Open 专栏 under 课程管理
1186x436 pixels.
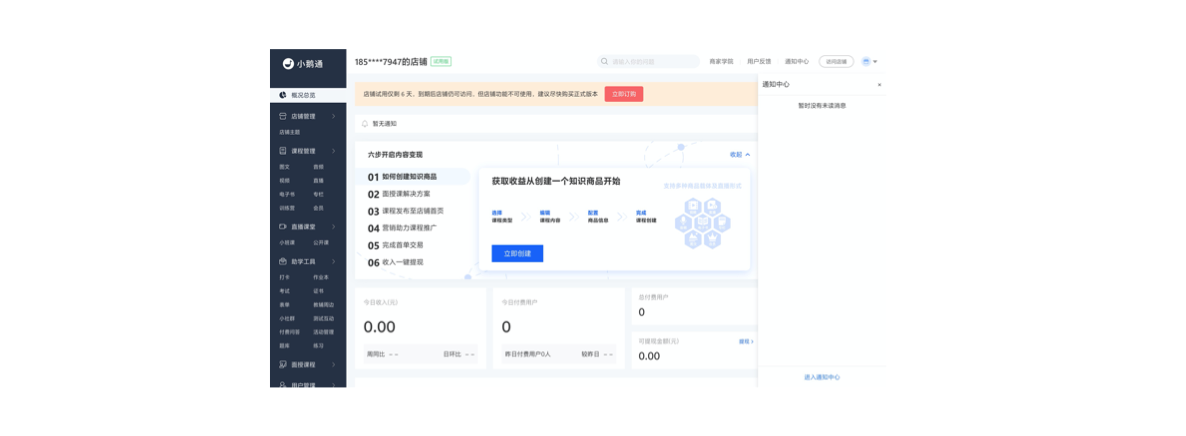click(318, 195)
